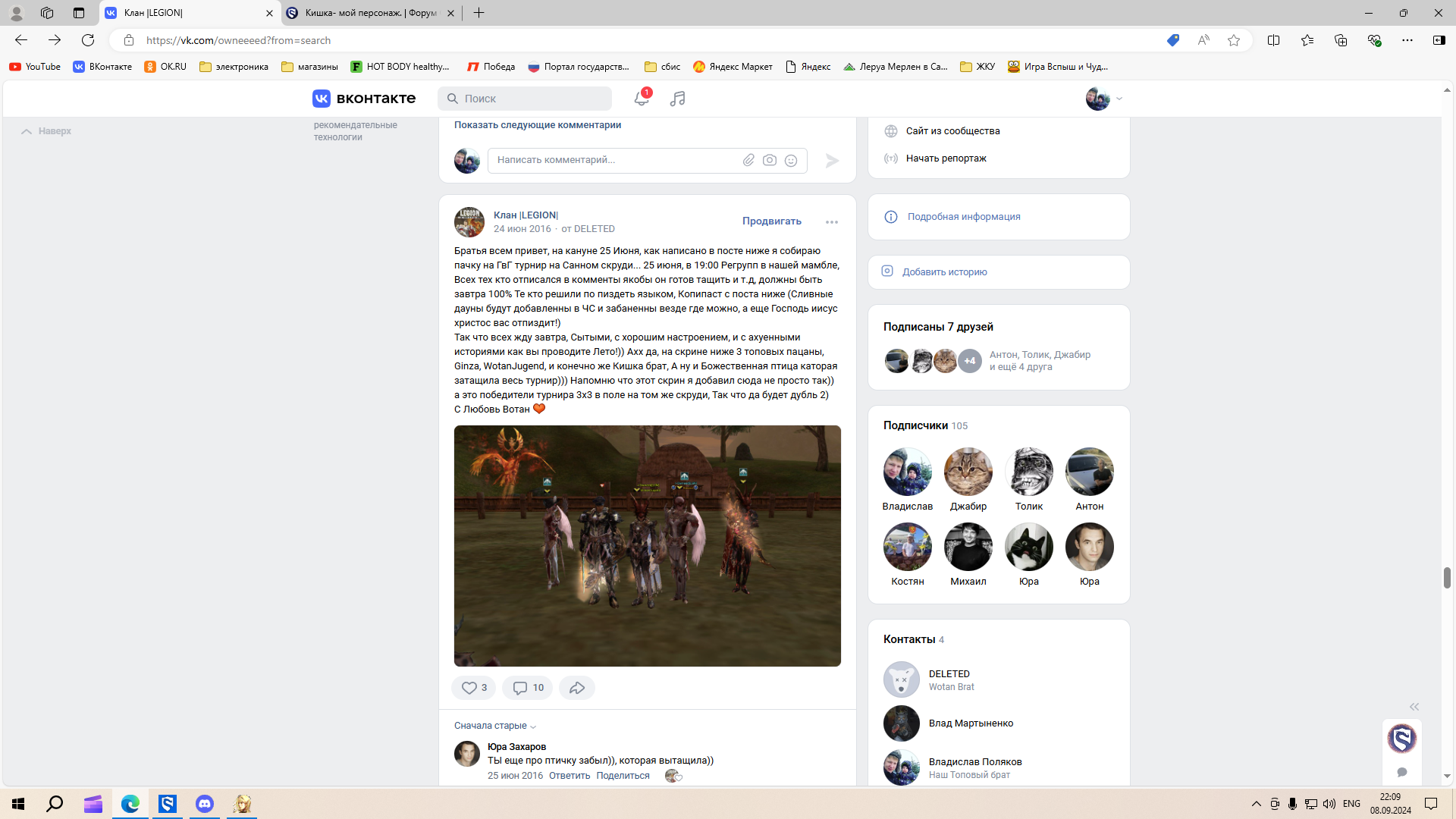Click the 'Продвигать' link
Screen dimensions: 1456x819
click(771, 221)
